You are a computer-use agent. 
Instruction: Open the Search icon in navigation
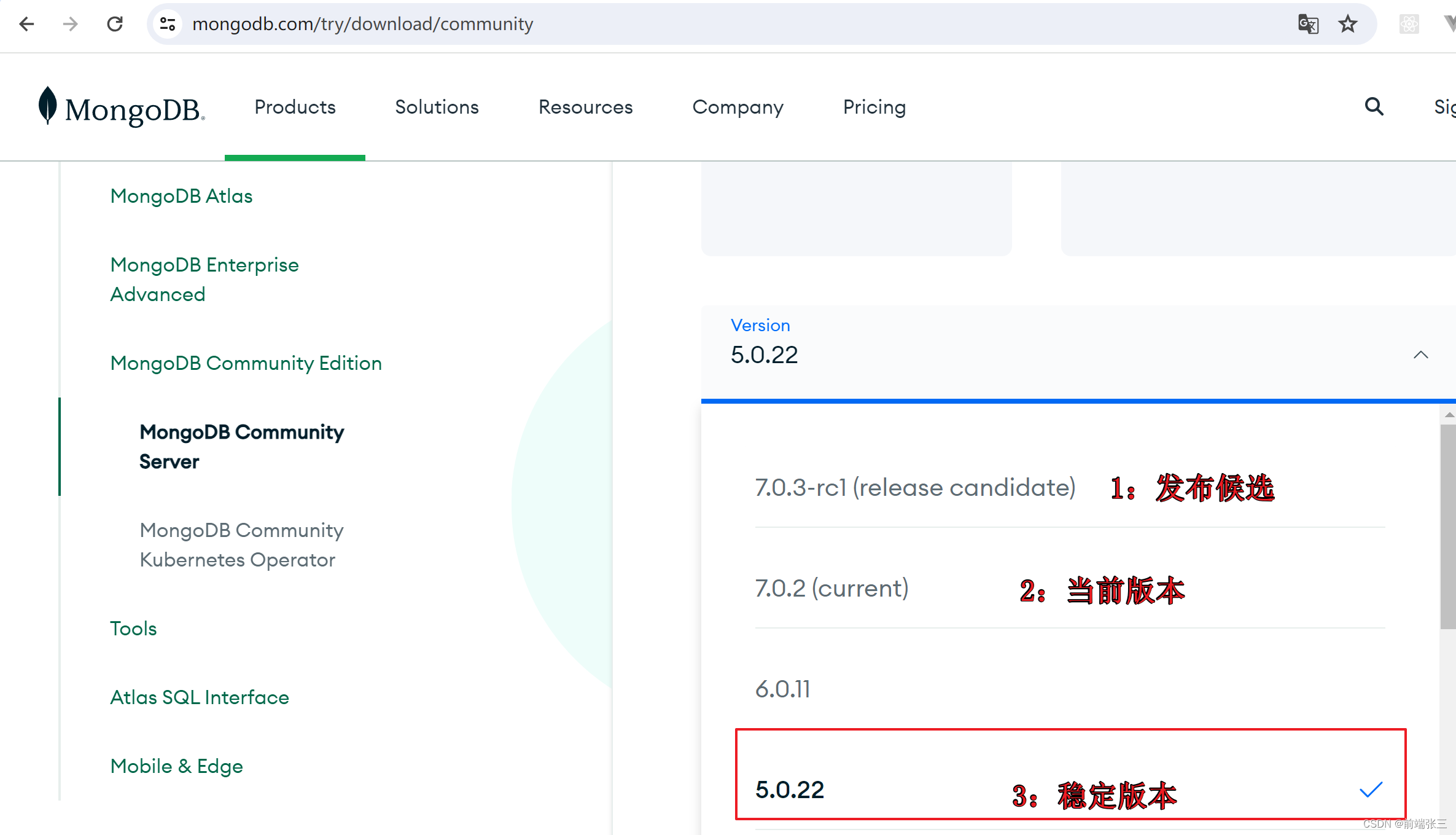point(1374,107)
